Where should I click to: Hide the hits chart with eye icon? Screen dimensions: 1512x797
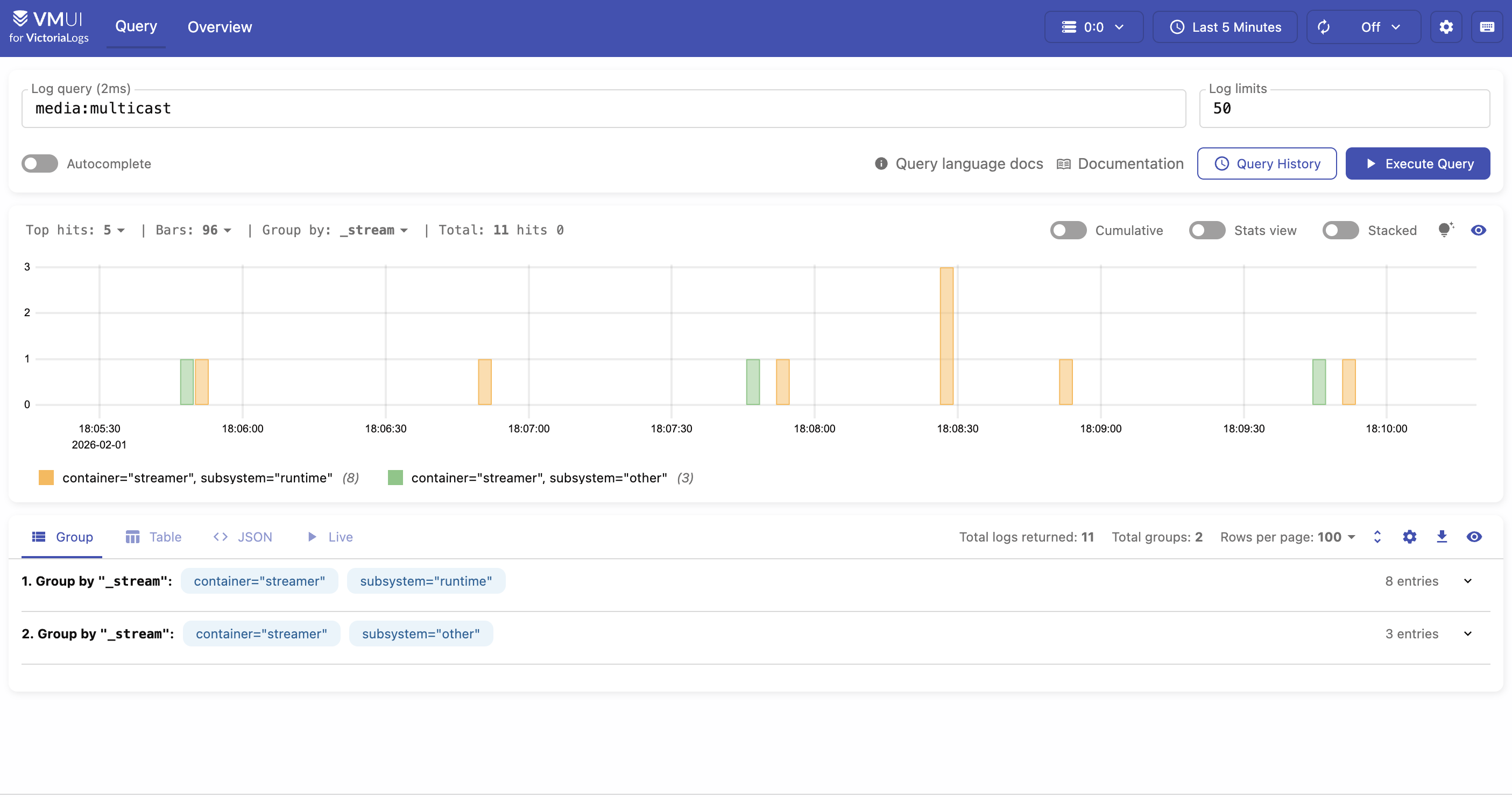[1479, 230]
